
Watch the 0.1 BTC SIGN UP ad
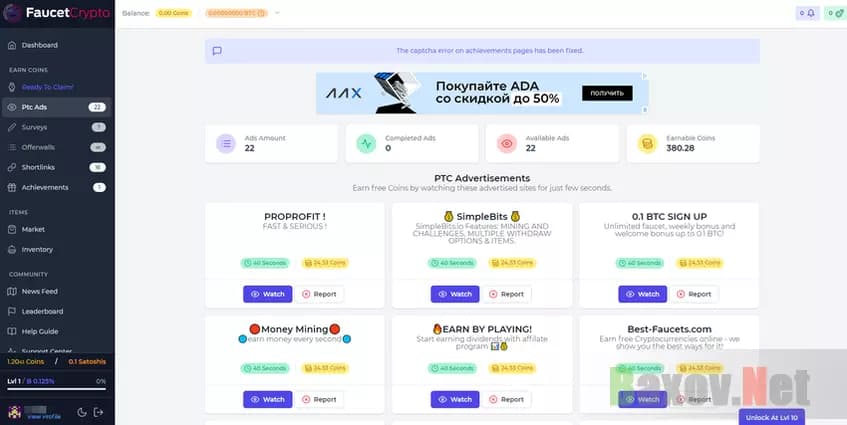point(642,294)
